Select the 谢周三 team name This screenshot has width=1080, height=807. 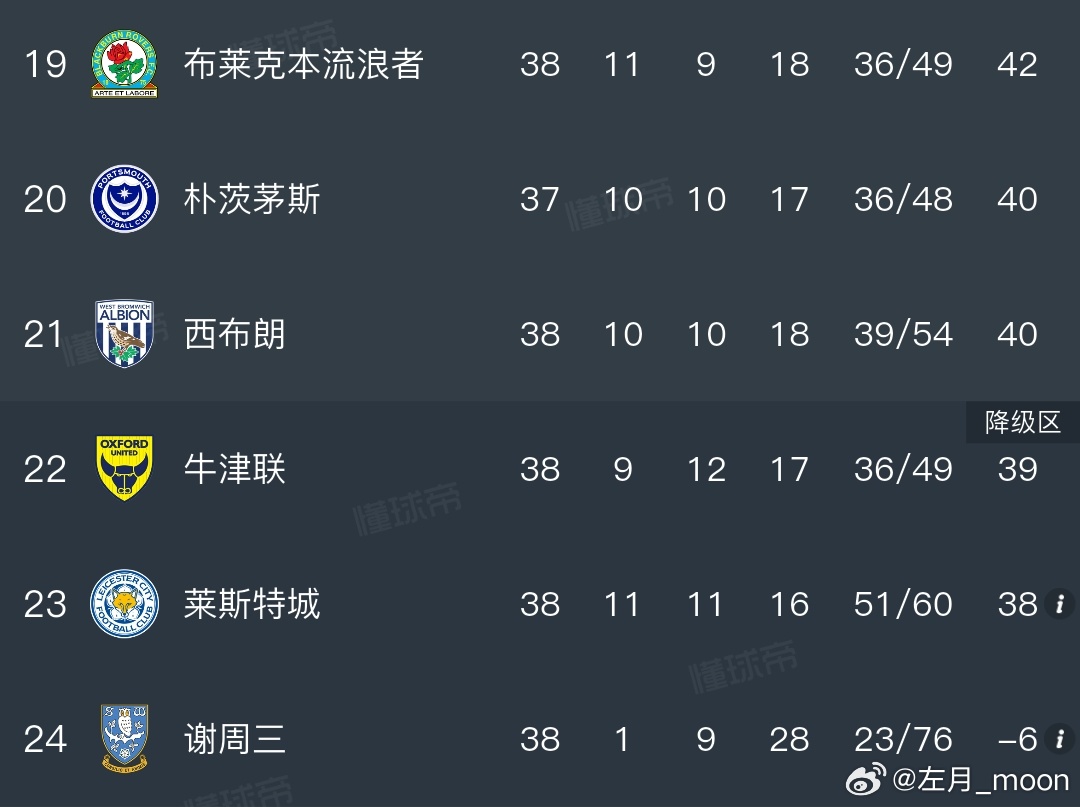coord(234,739)
